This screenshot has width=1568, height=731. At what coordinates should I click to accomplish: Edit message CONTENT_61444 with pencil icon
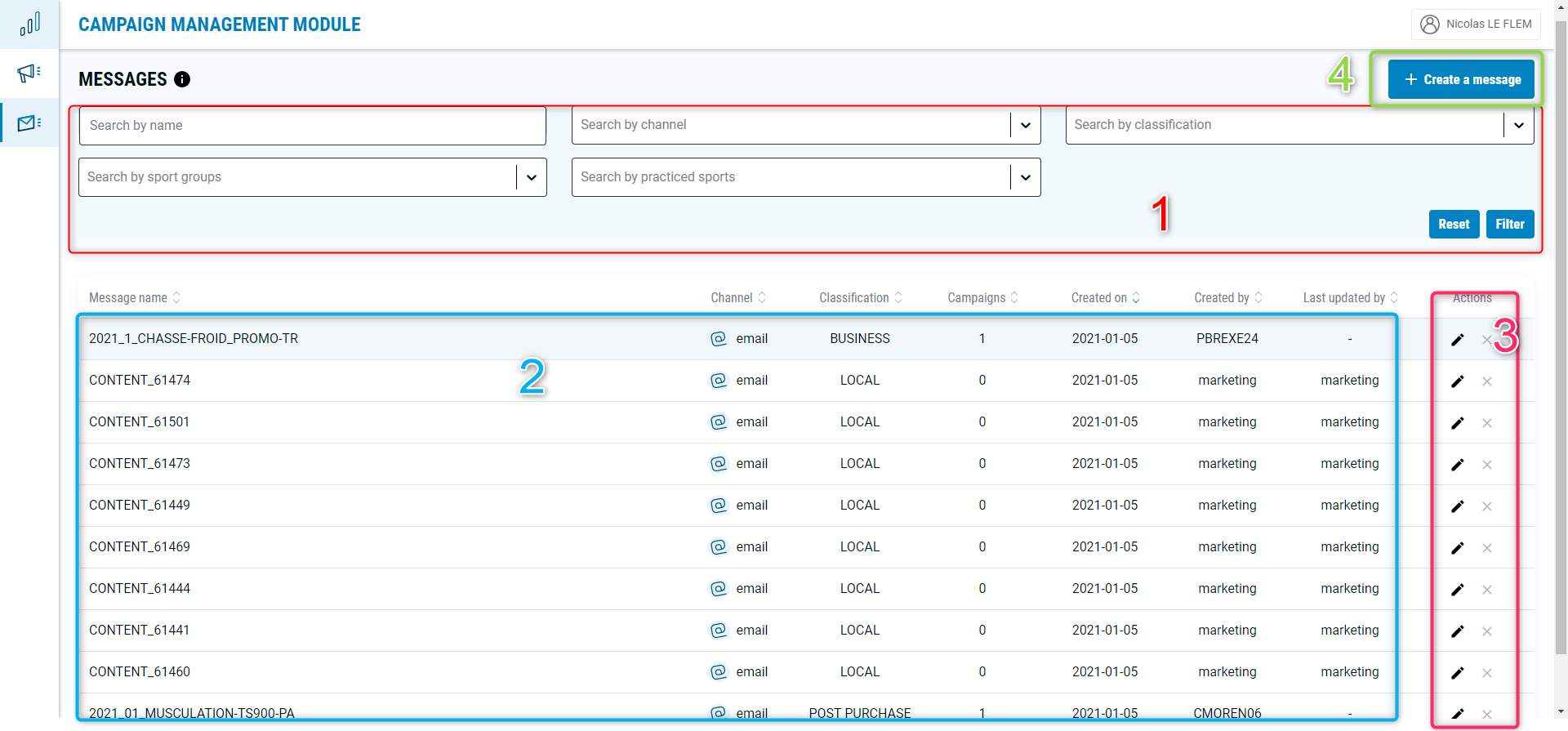point(1458,590)
